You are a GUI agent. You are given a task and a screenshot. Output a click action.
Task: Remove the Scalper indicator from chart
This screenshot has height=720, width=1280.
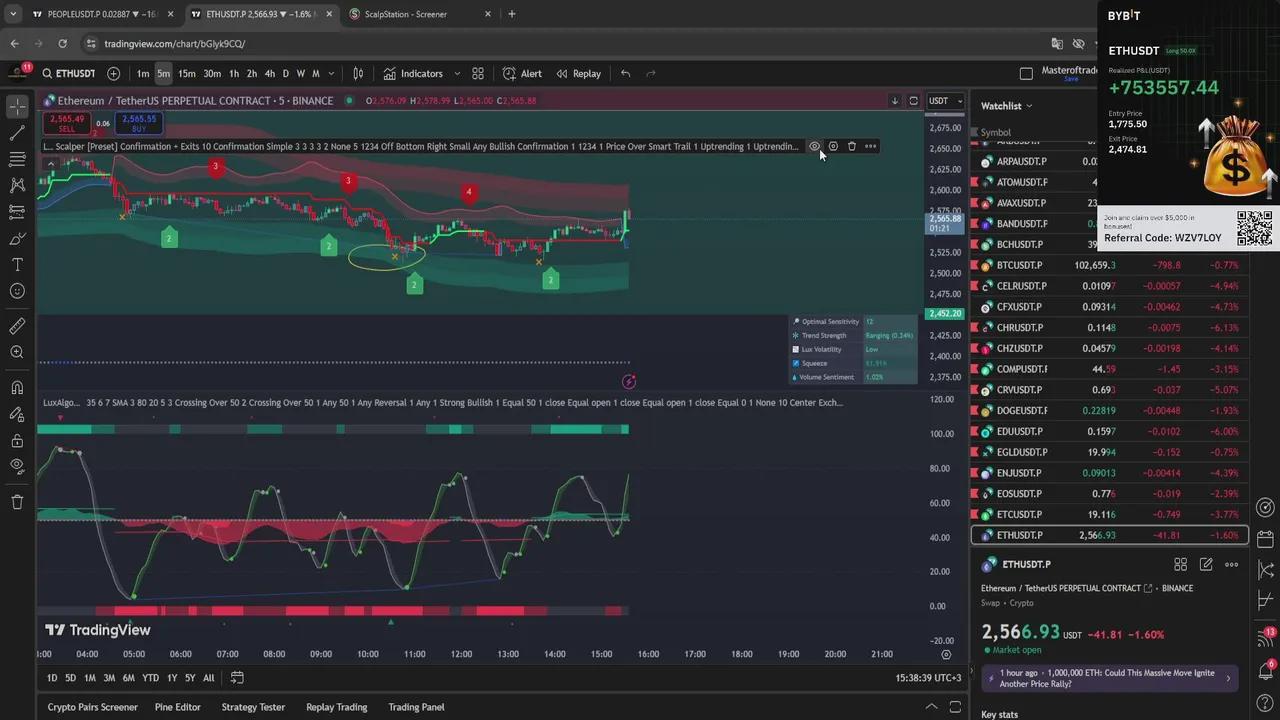click(852, 146)
